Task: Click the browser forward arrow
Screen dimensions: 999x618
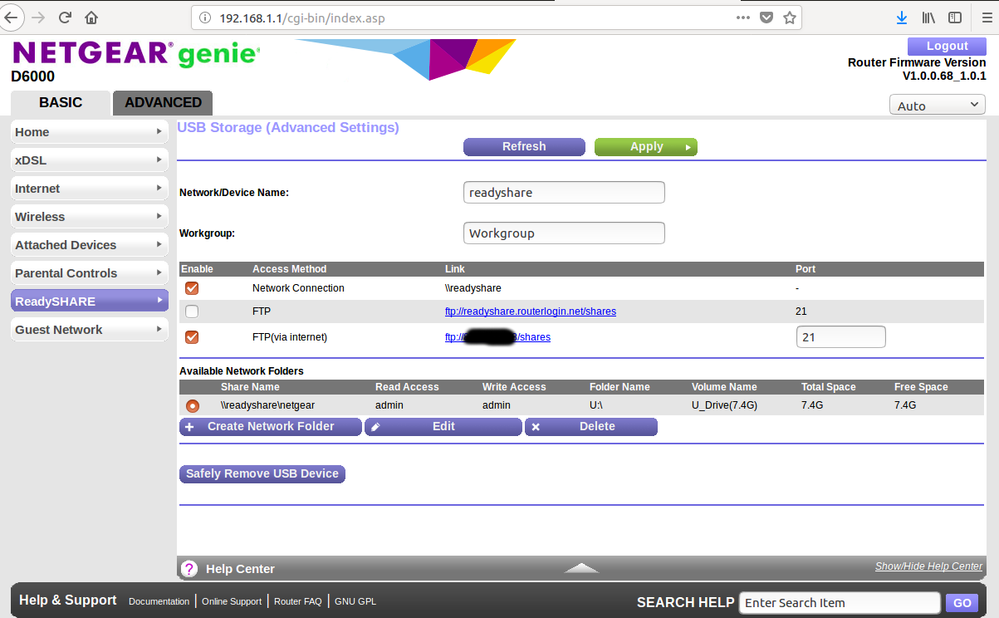Action: (38, 18)
